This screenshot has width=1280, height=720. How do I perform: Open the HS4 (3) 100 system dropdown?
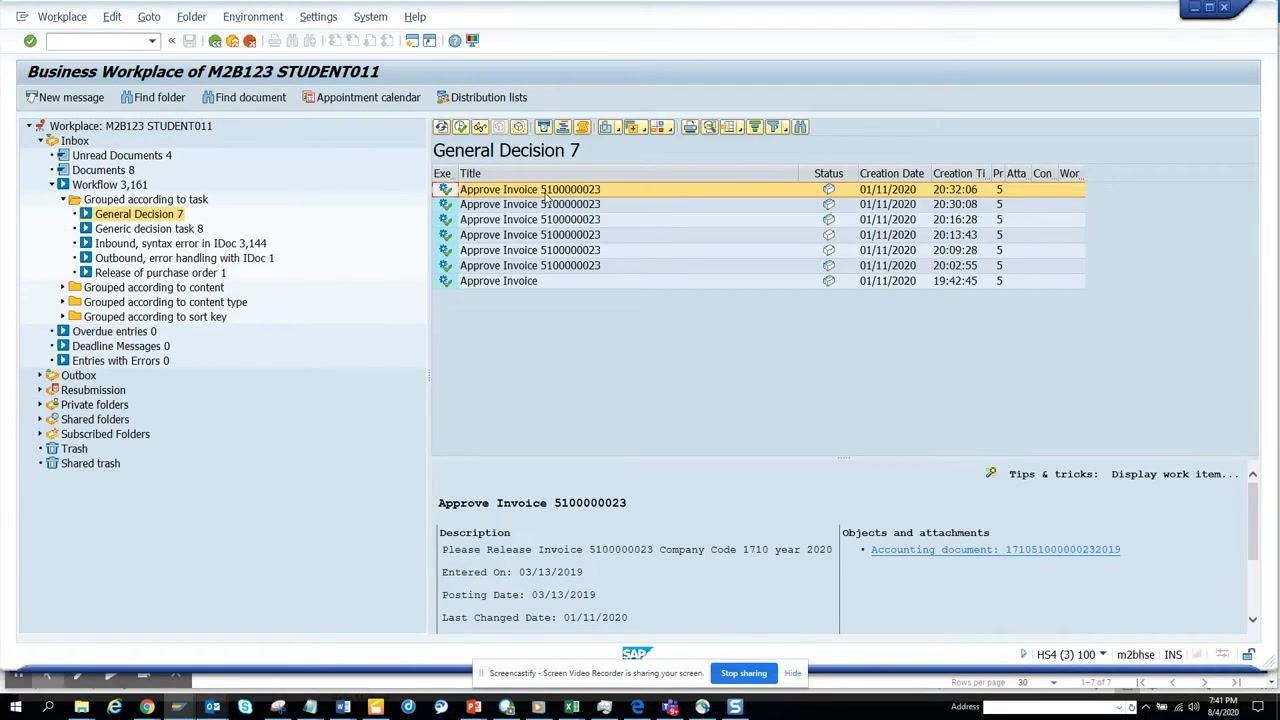click(x=1102, y=655)
